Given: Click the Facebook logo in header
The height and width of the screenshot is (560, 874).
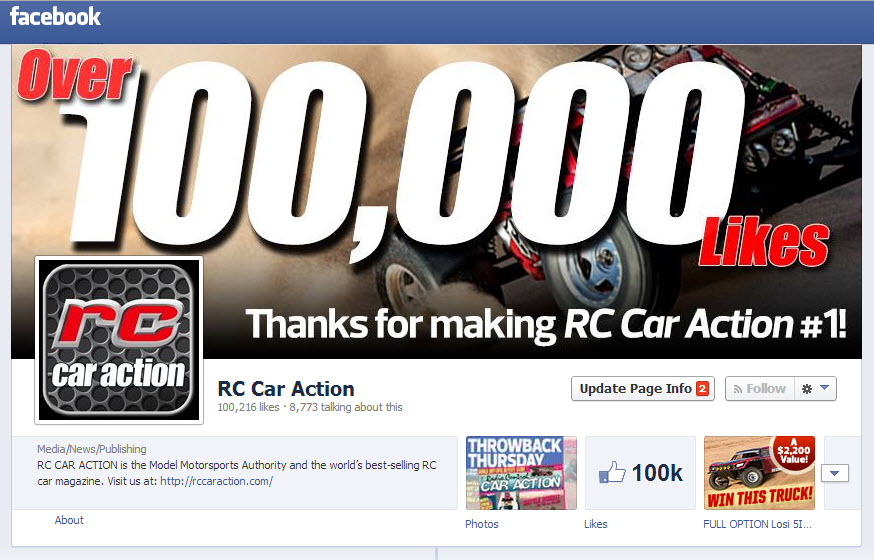Looking at the screenshot, I should 55,16.
